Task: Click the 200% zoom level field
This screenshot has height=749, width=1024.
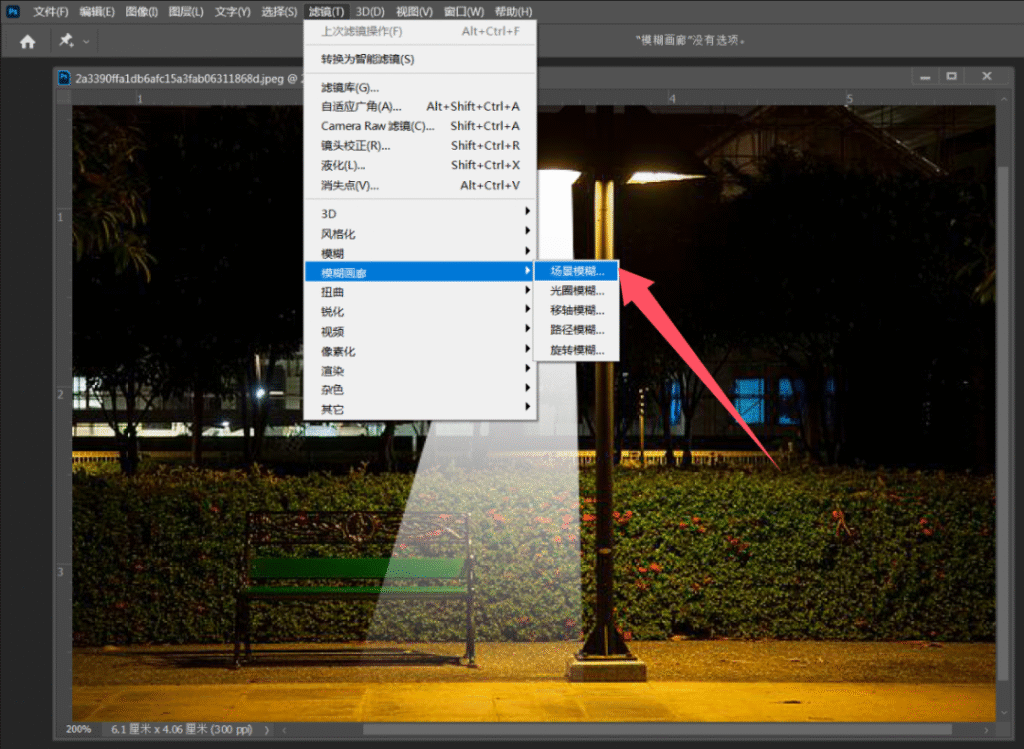Action: pos(78,729)
